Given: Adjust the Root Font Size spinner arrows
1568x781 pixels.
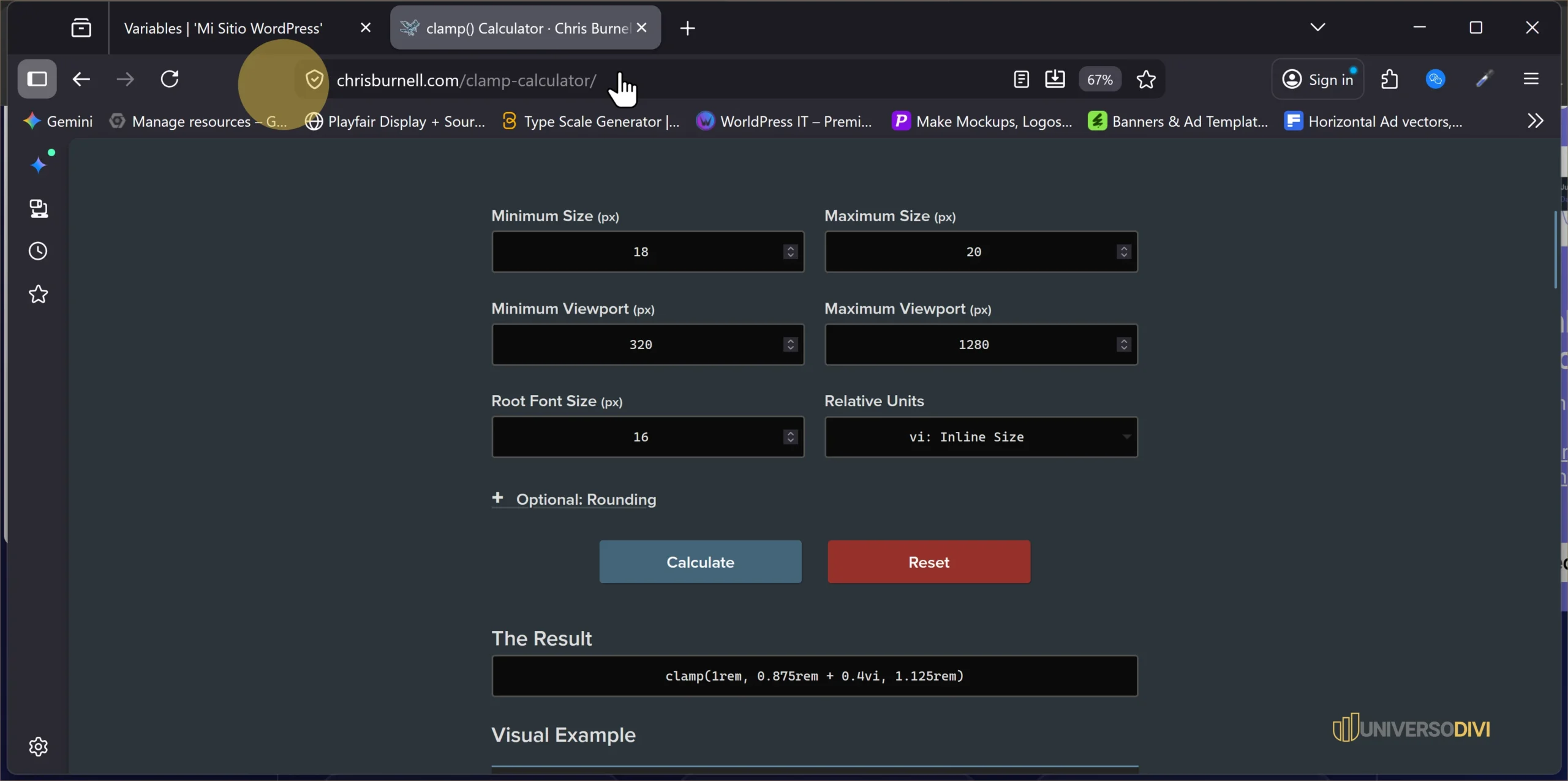Looking at the screenshot, I should (791, 437).
